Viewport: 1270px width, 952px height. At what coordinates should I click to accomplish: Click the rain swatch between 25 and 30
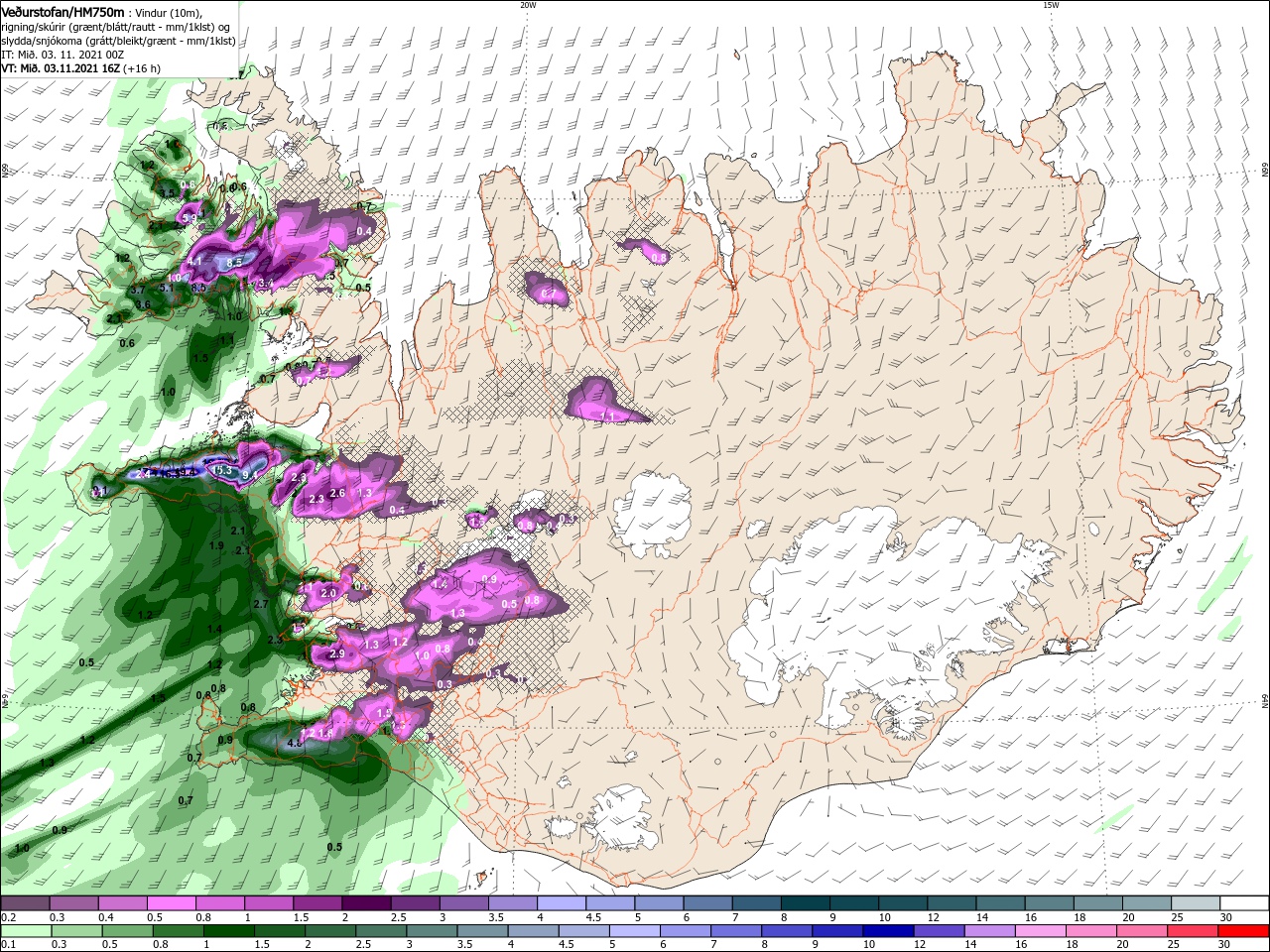point(1194,931)
